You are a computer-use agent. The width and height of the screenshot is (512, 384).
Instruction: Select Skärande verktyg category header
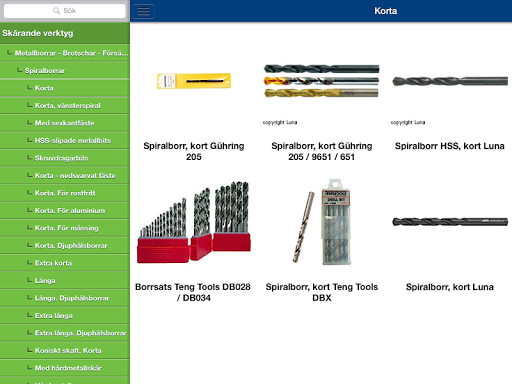point(65,33)
